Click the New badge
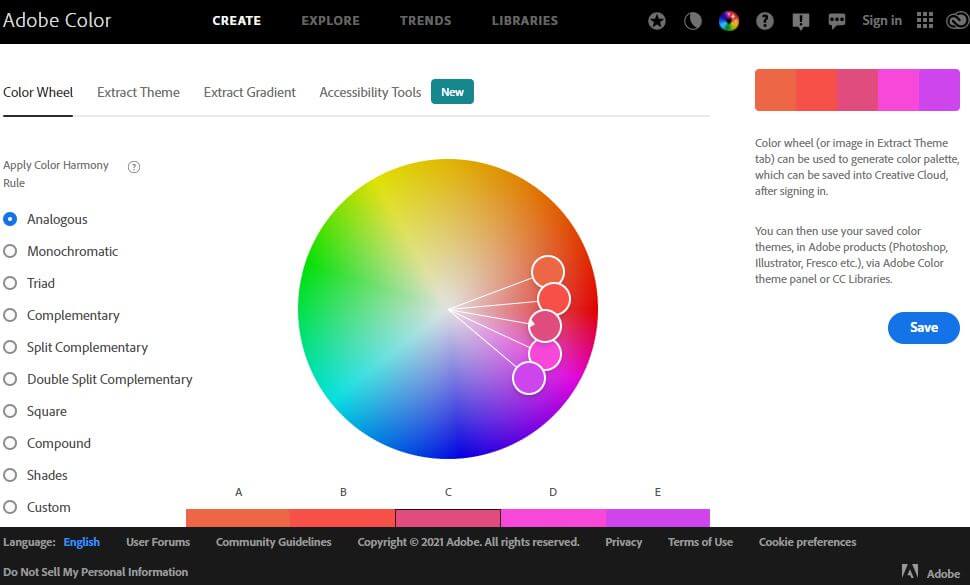Screen dimensions: 970x585 [452, 92]
